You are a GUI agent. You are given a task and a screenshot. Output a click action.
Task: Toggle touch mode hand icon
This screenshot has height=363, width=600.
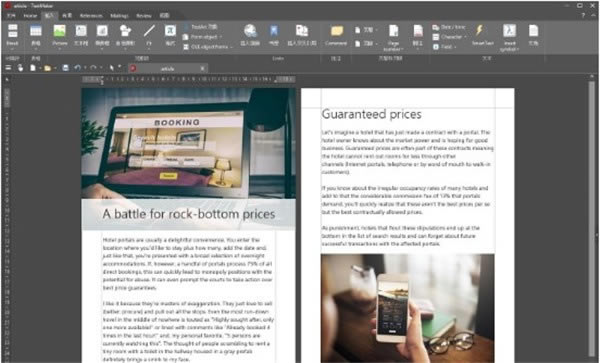click(x=20, y=68)
